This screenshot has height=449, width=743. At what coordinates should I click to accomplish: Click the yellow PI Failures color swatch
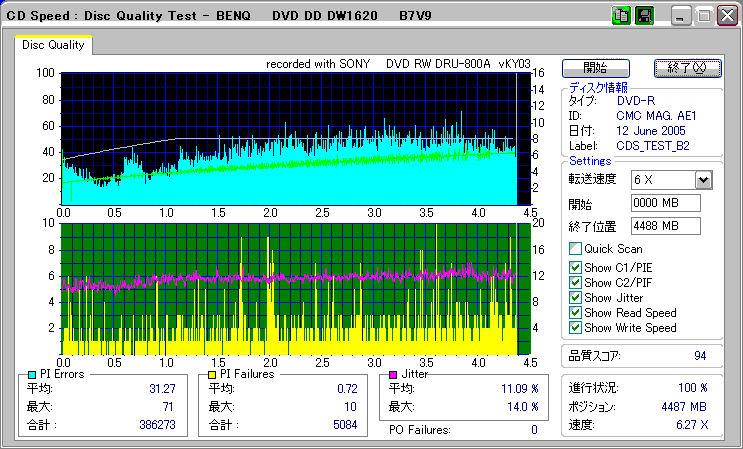(x=211, y=375)
